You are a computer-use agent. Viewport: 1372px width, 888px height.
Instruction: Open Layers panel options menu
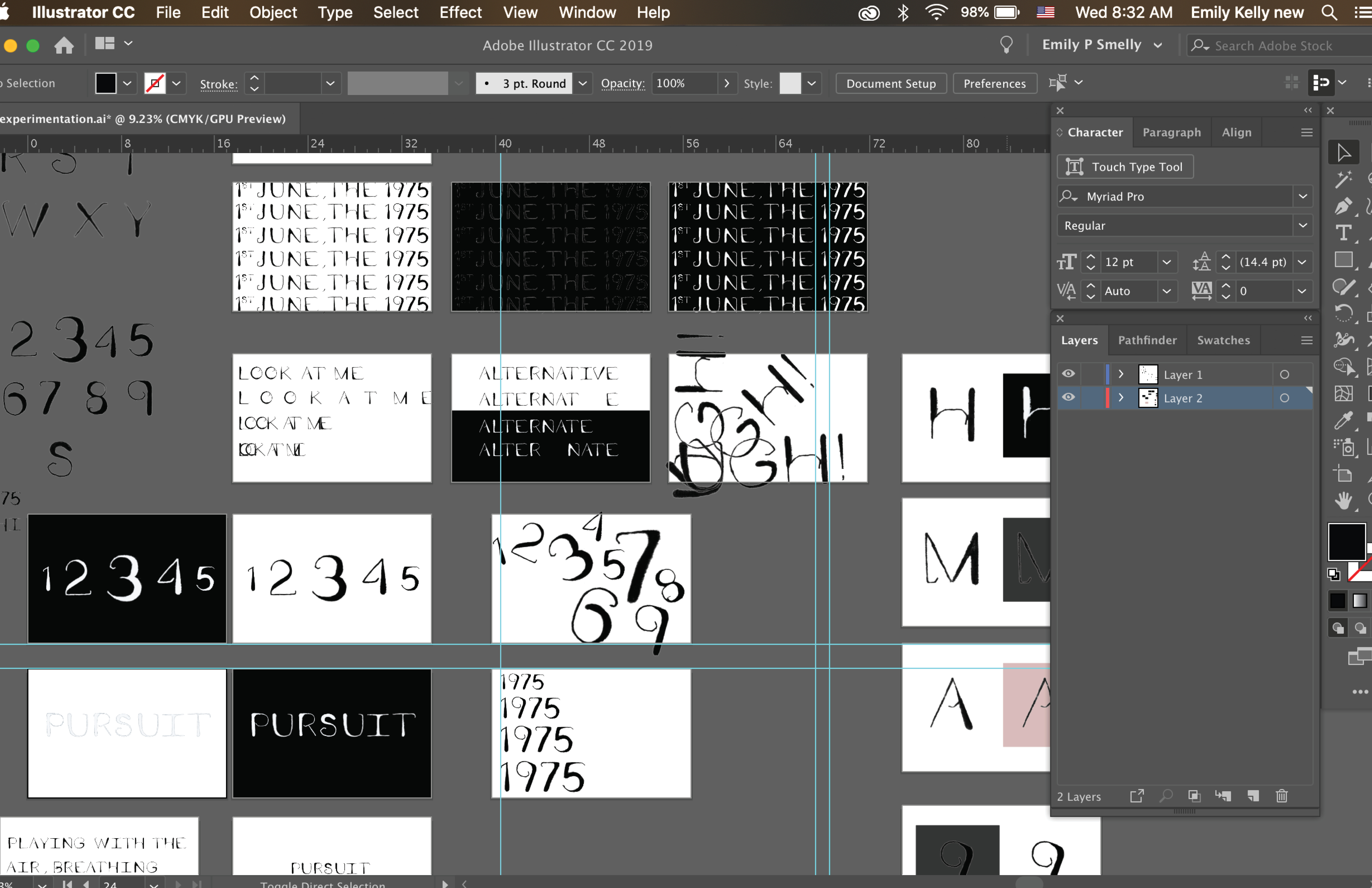(x=1306, y=340)
